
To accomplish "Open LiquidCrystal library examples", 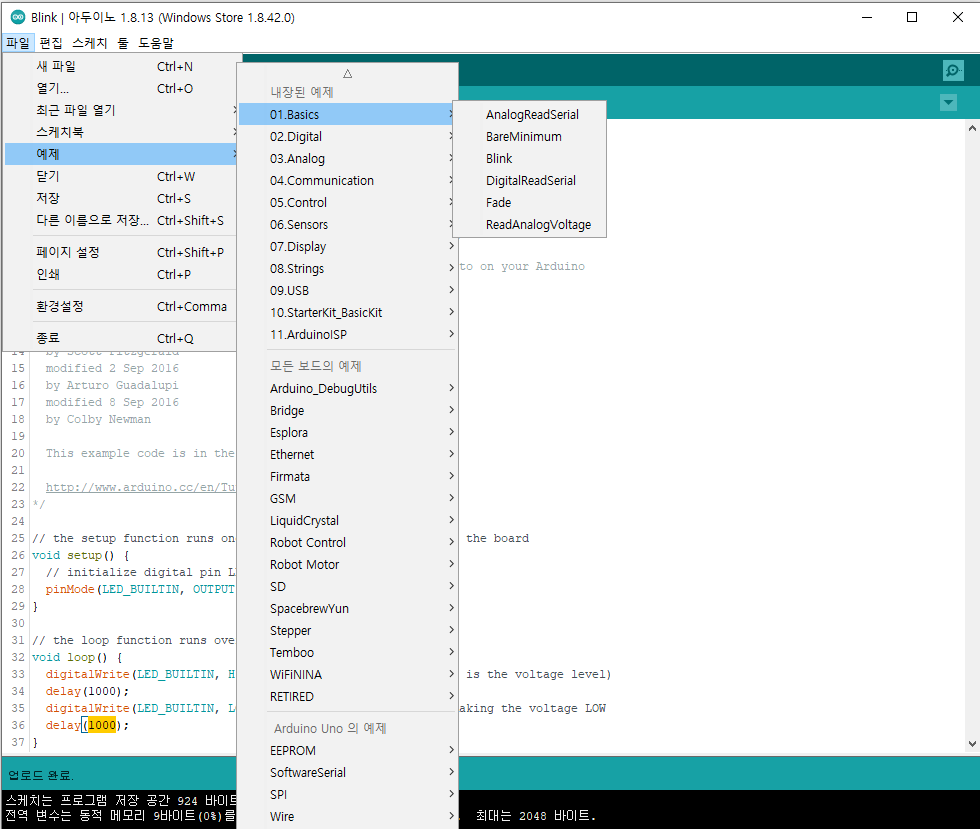I will pos(348,520).
